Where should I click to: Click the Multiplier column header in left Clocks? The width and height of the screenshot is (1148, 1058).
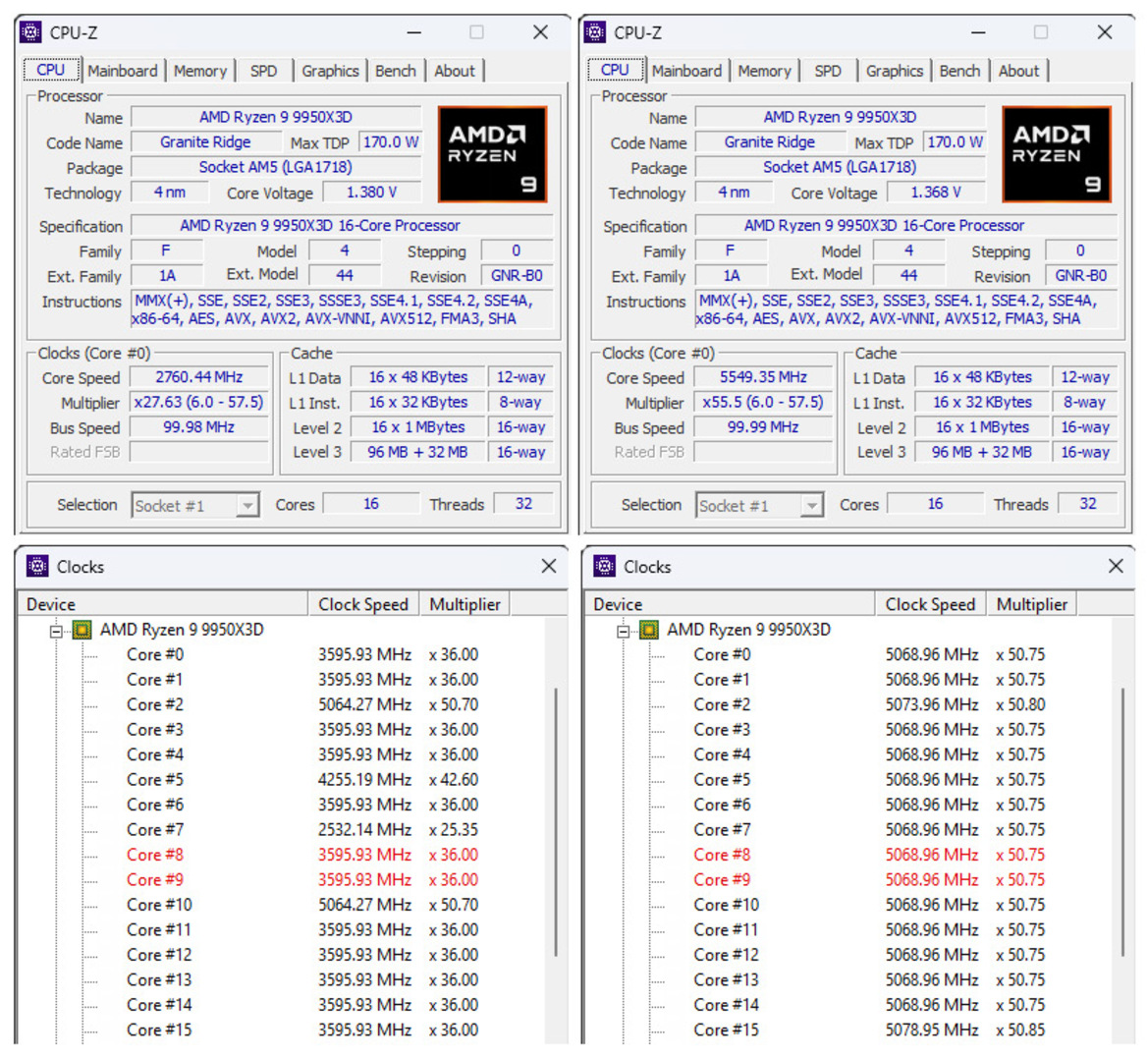pyautogui.click(x=465, y=604)
